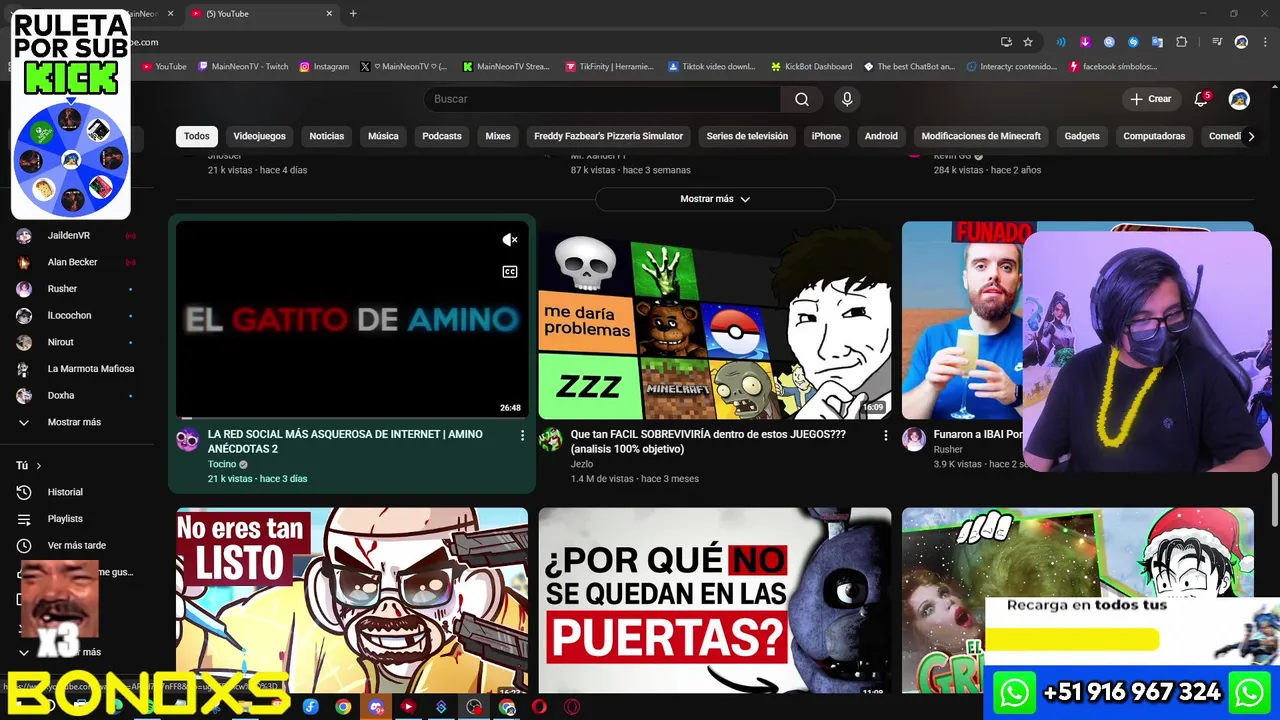Open Playlists in the sidebar
This screenshot has height=720, width=1280.
[x=65, y=519]
